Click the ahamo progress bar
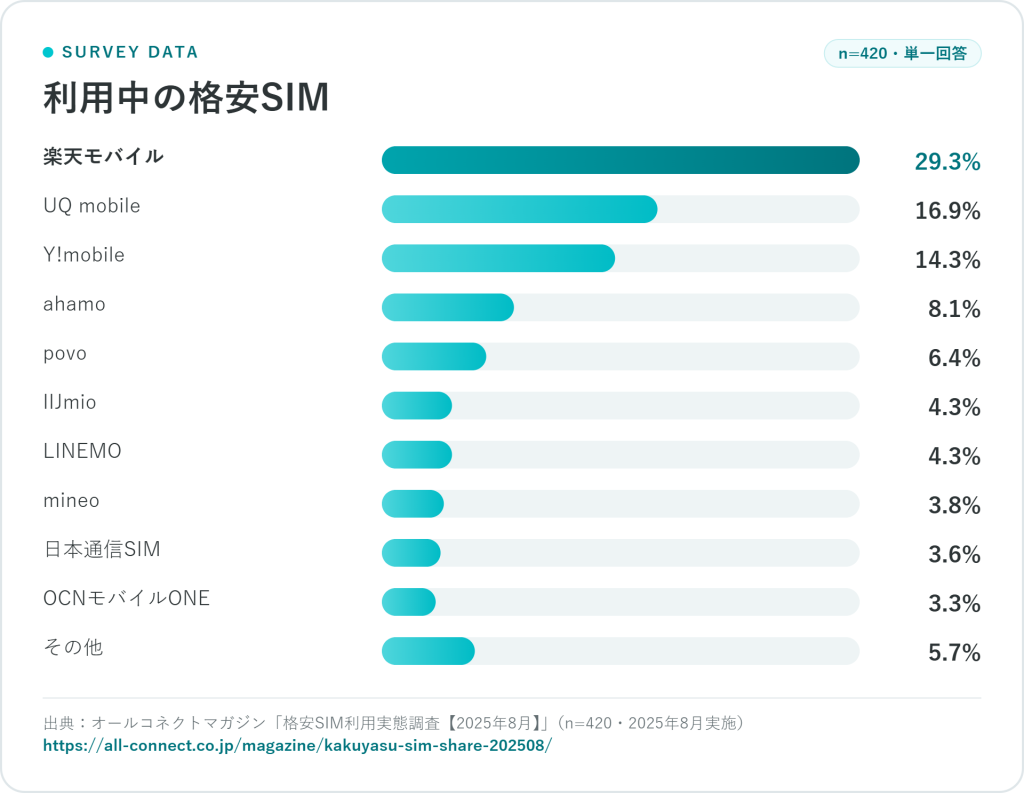This screenshot has height=793, width=1024. [620, 307]
